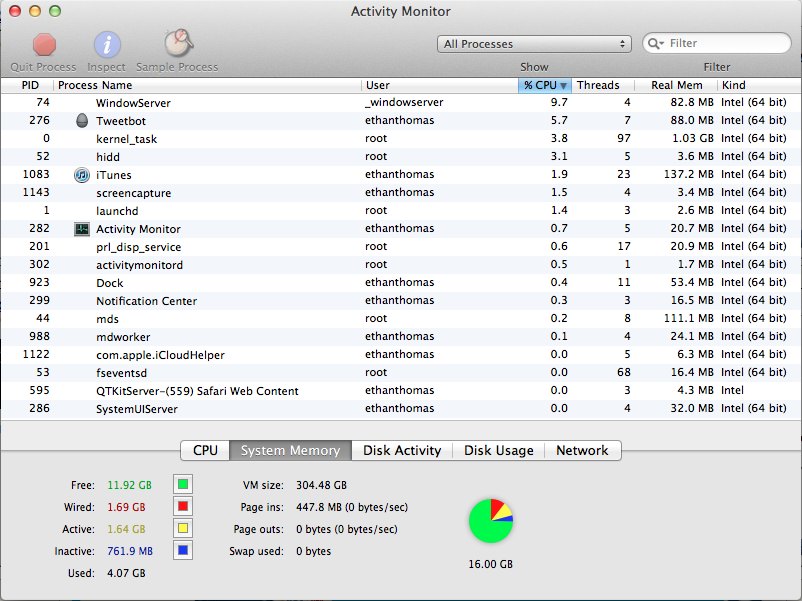Click the 11.92 GB Free value

tap(129, 485)
